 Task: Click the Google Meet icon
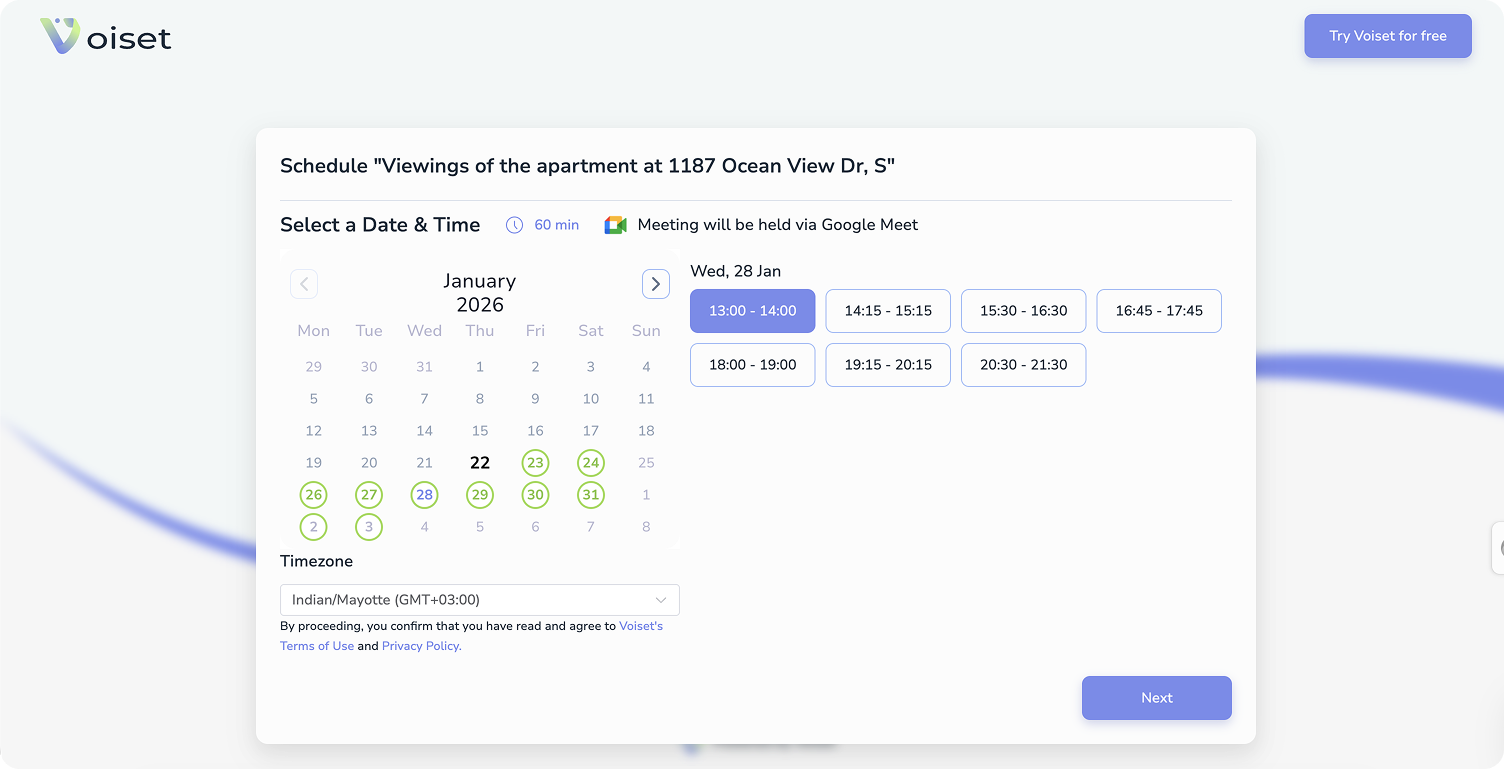(x=614, y=225)
